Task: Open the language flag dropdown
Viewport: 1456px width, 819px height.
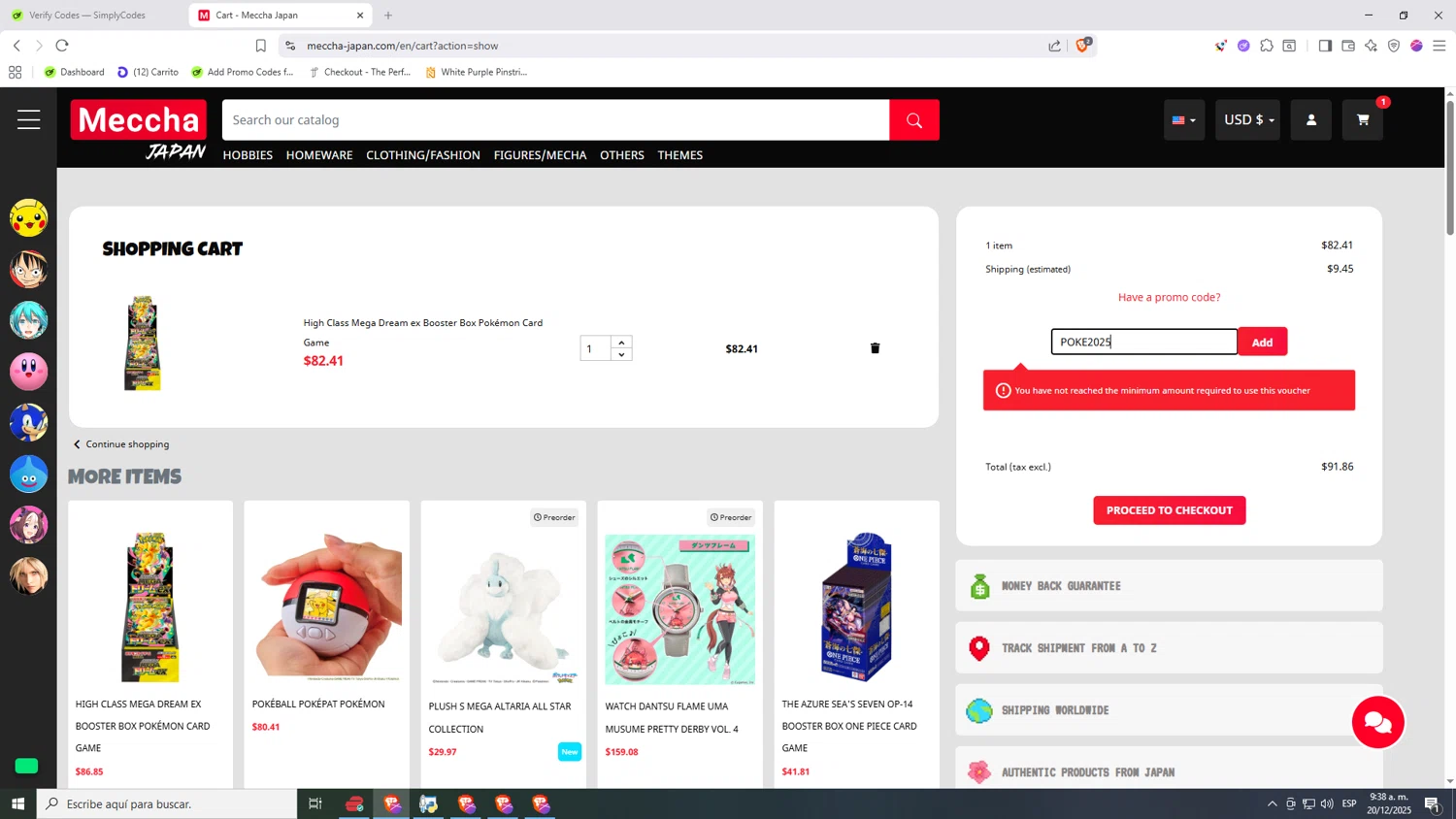Action: coord(1184,120)
